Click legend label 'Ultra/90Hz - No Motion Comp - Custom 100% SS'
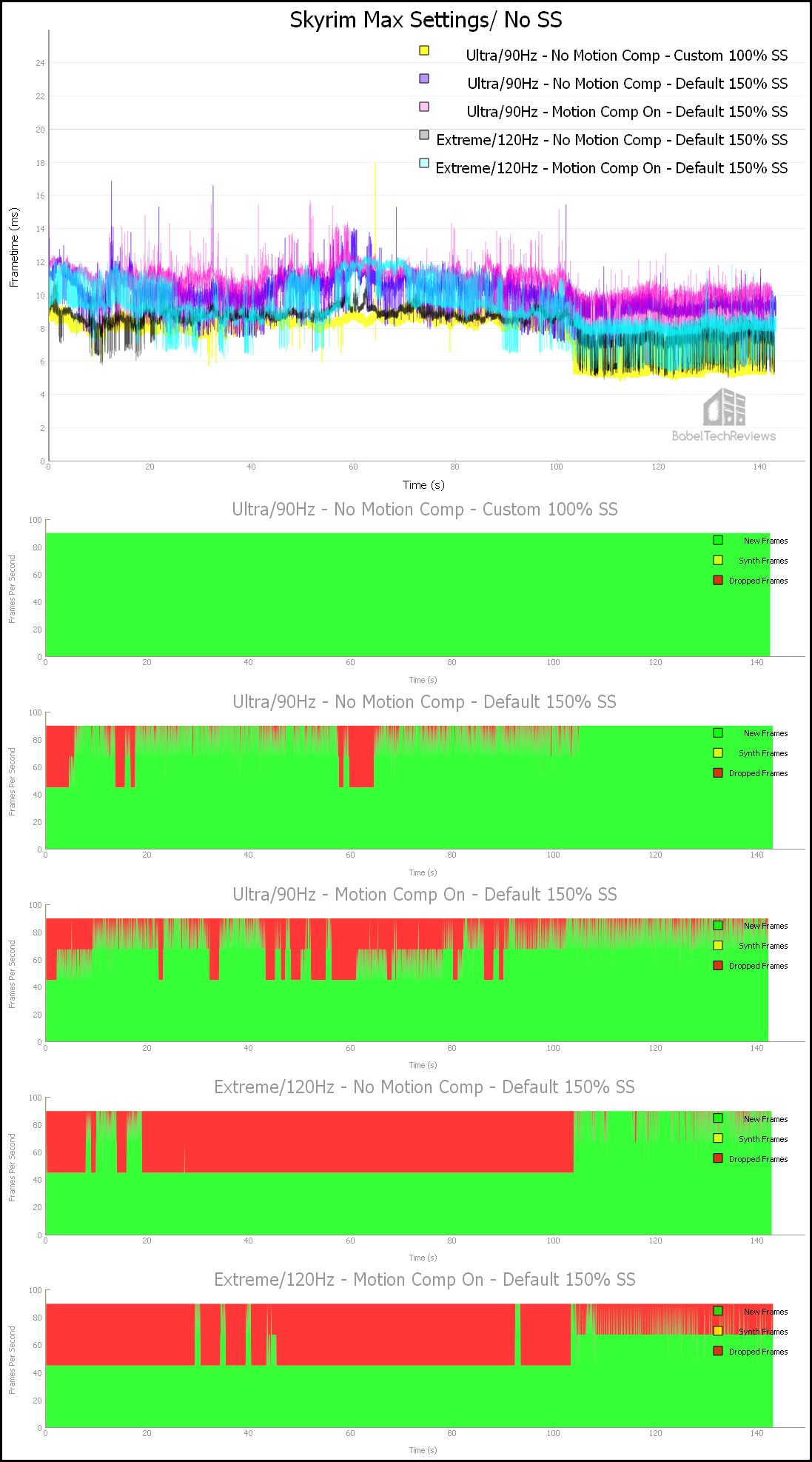 pos(627,56)
